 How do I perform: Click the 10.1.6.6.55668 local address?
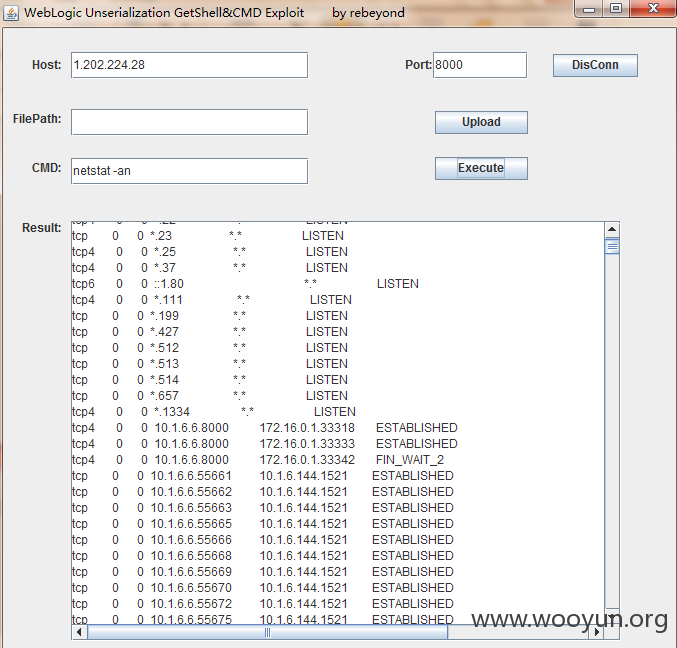[191, 556]
